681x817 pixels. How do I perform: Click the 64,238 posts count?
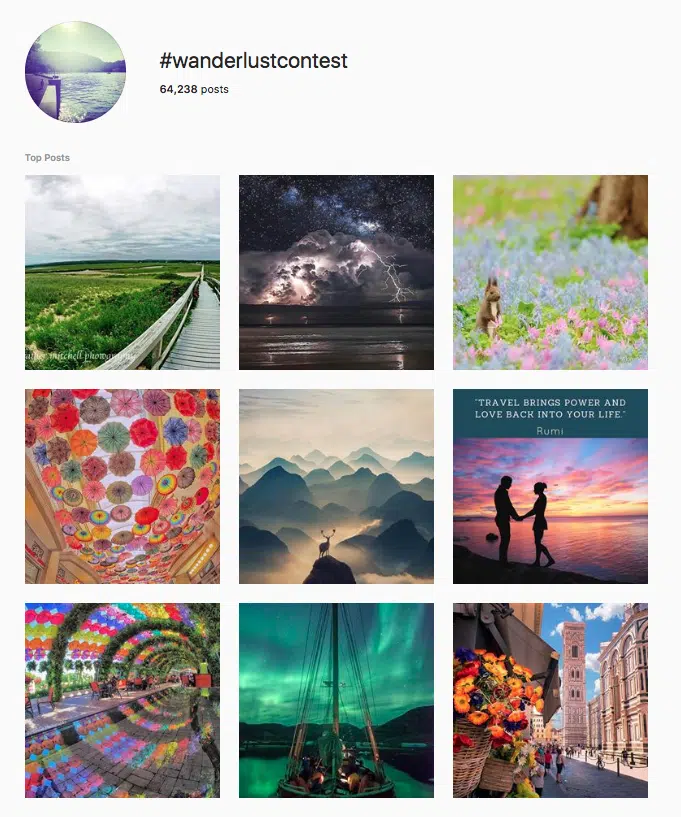coord(194,89)
